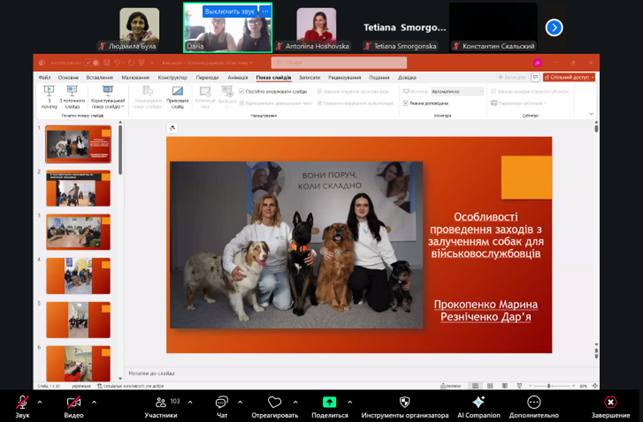Launch the AI Companion sparkle icon
The image size is (643, 422).
pyautogui.click(x=478, y=402)
